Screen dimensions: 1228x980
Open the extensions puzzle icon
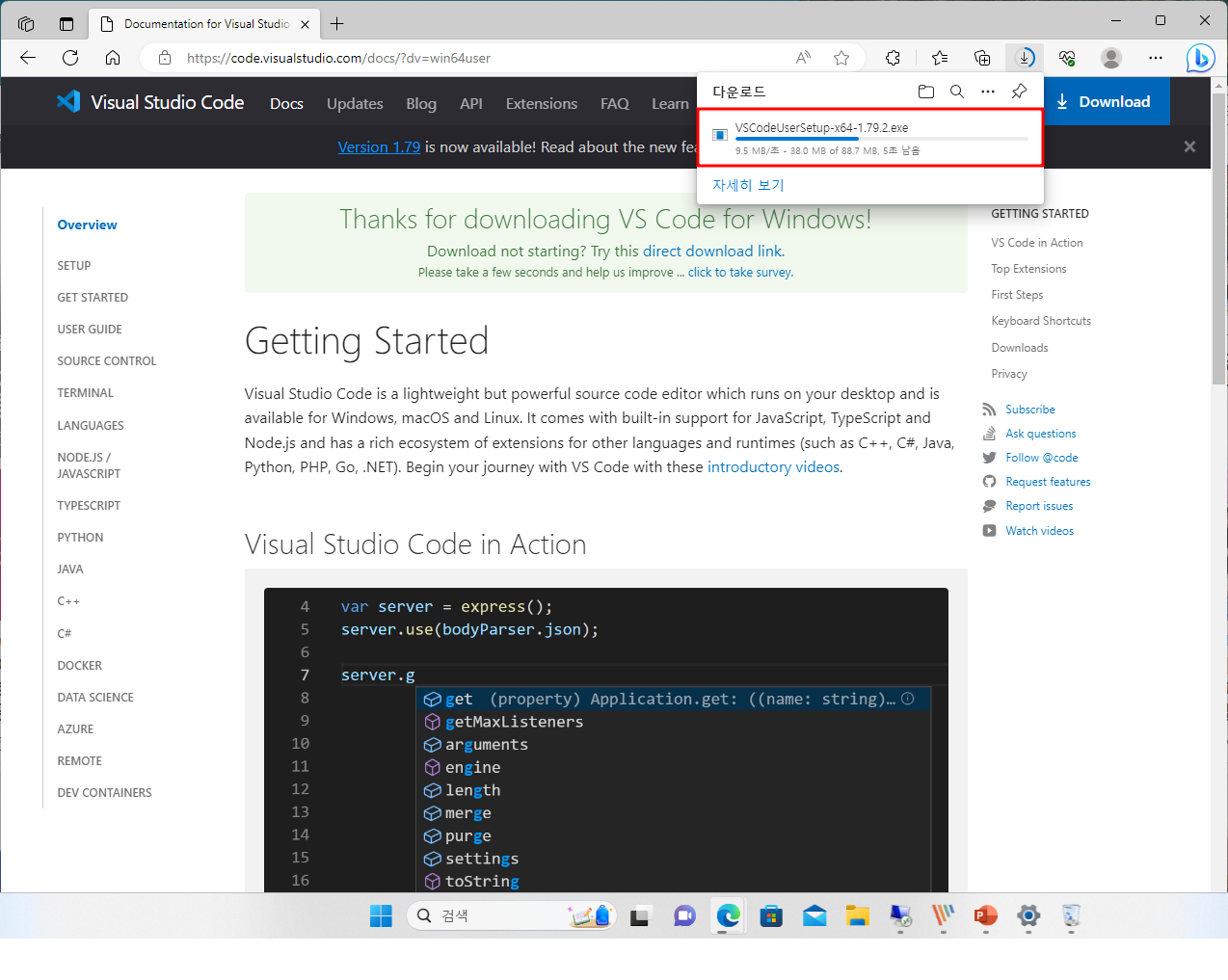pyautogui.click(x=894, y=58)
